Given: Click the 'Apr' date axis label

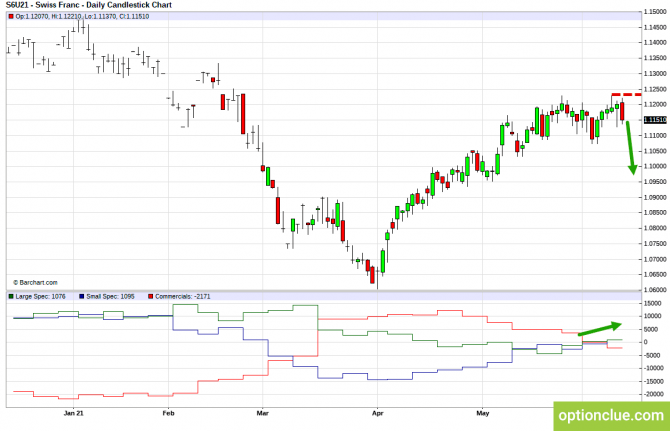Looking at the screenshot, I should coord(378,413).
